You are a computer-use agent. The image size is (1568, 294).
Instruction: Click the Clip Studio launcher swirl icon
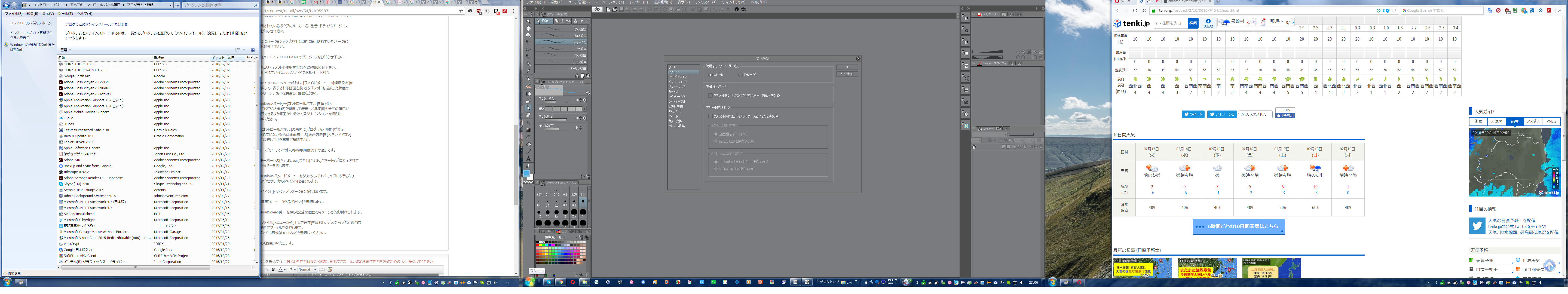tap(598, 9)
